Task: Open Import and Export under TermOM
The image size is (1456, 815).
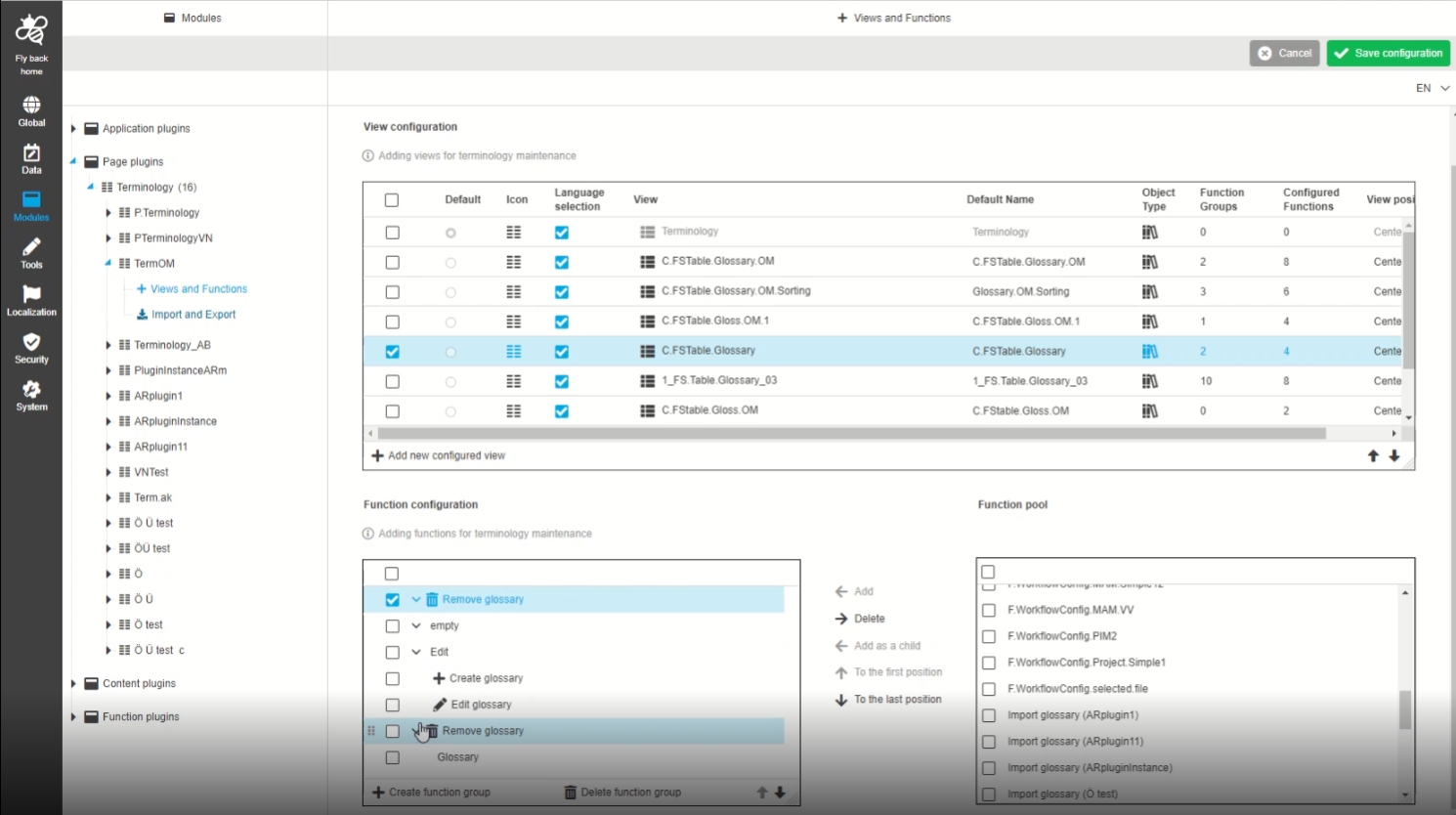Action: (x=193, y=315)
